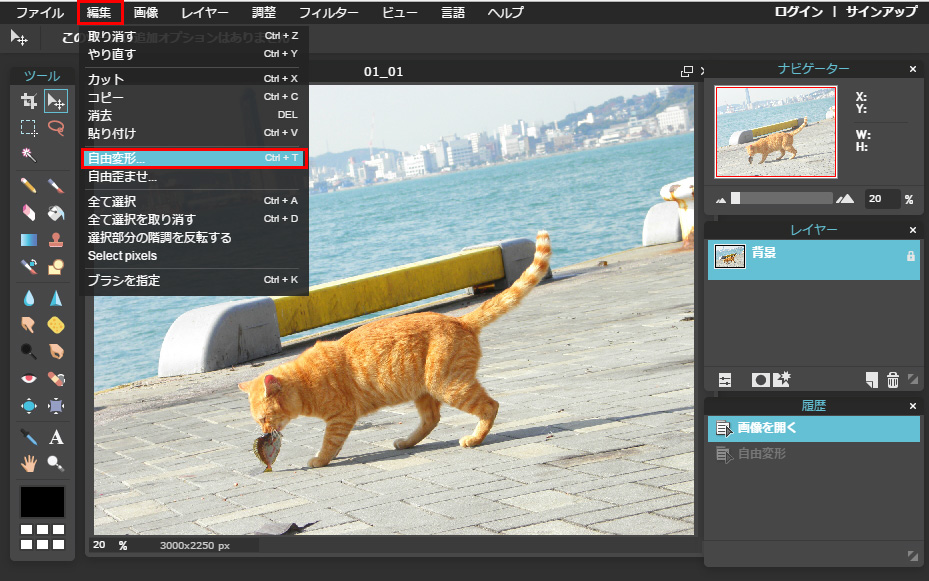Choose 自由変形 from the edit menu
Image resolution: width=929 pixels, height=581 pixels.
click(x=193, y=158)
